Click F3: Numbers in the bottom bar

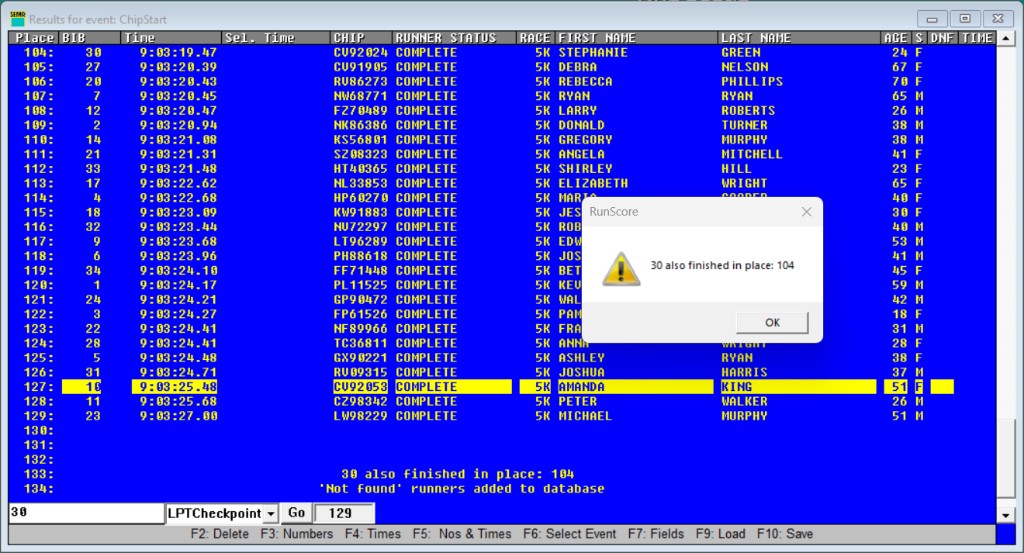tap(296, 534)
